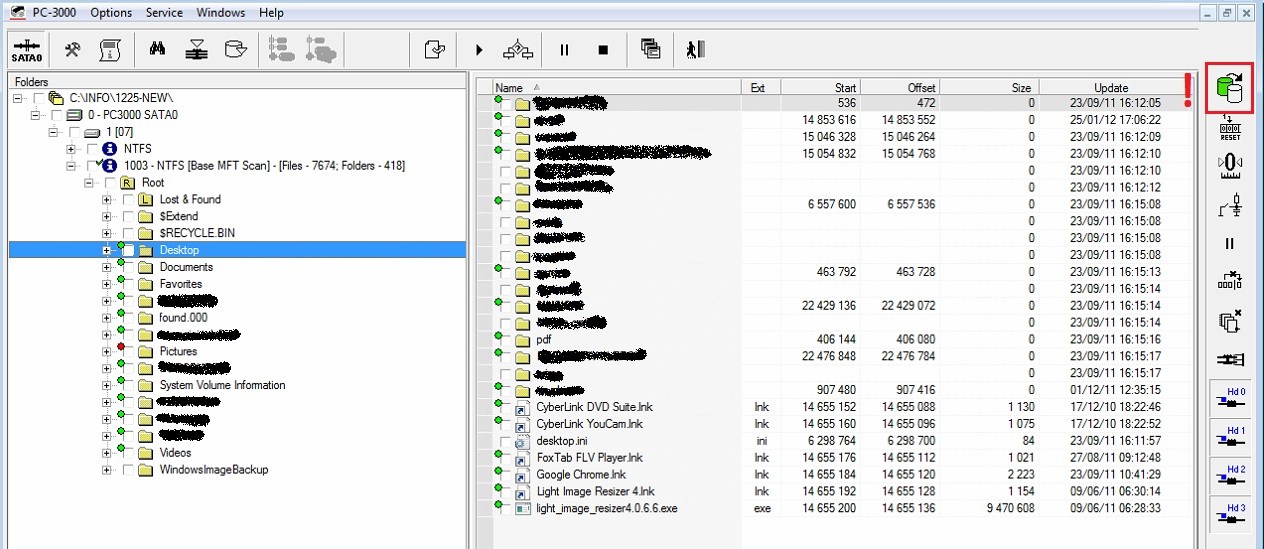Collapse the Root tree node
This screenshot has height=549, width=1264.
click(x=89, y=183)
